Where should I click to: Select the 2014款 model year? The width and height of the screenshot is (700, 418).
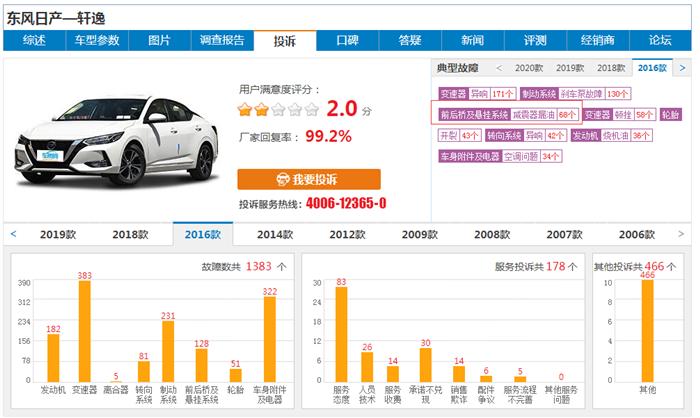point(275,234)
